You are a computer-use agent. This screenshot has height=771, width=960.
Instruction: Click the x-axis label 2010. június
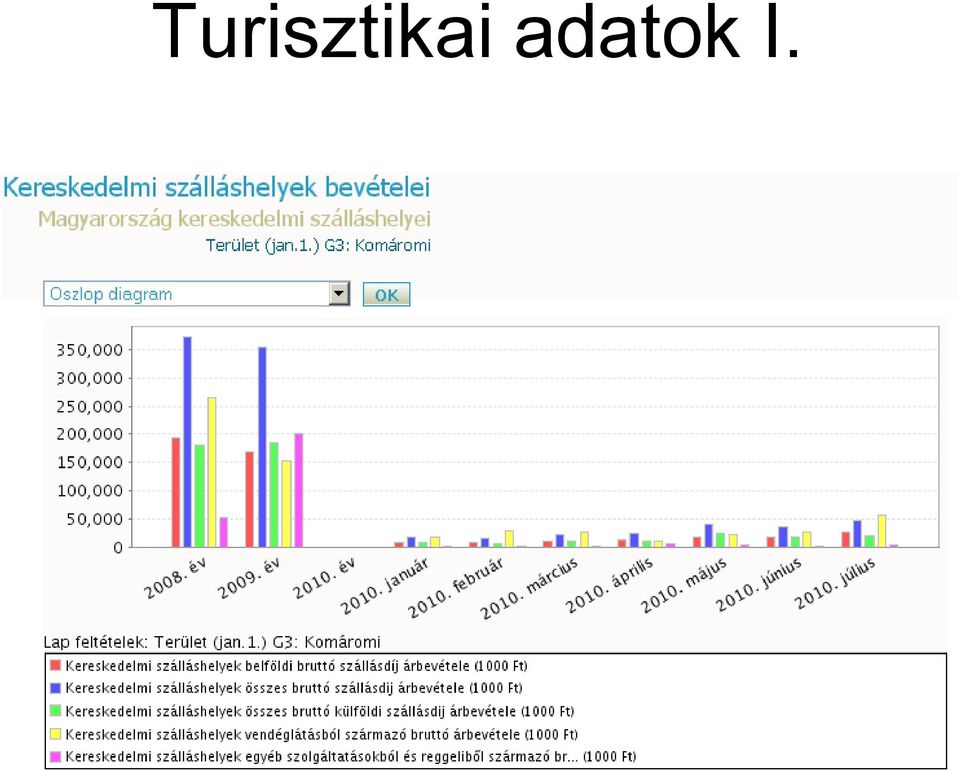tap(759, 585)
